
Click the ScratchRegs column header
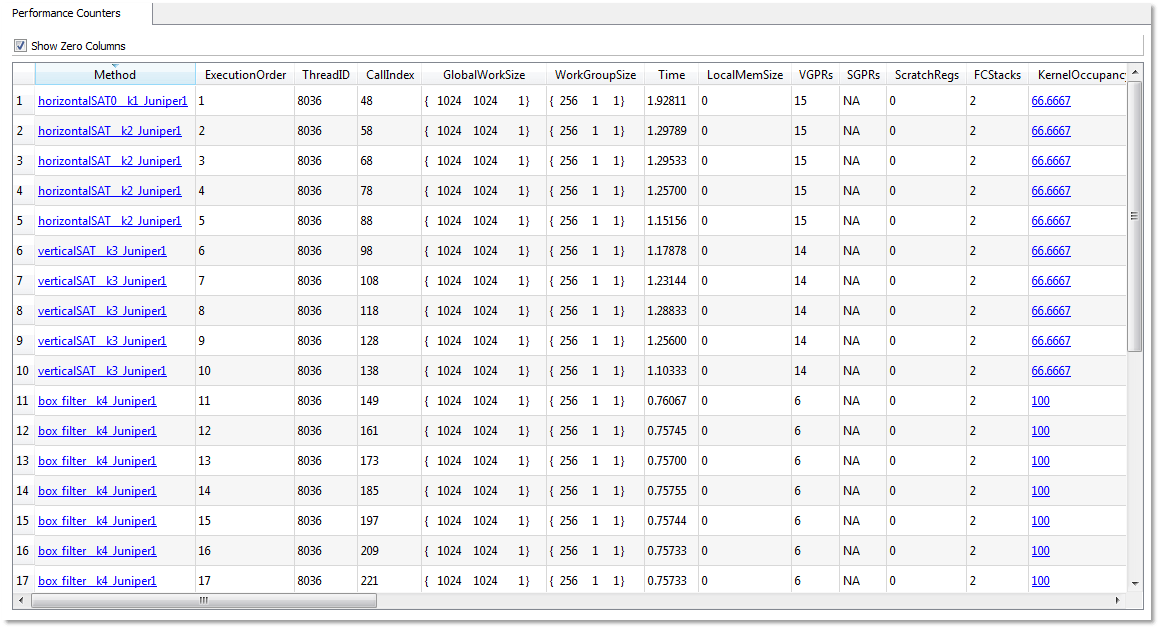click(x=926, y=75)
